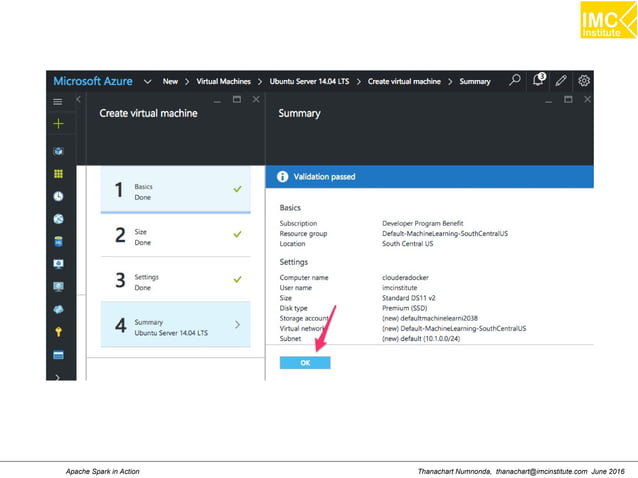Click the clock Recent icon in sidebar
This screenshot has height=478, width=638.
click(x=58, y=196)
